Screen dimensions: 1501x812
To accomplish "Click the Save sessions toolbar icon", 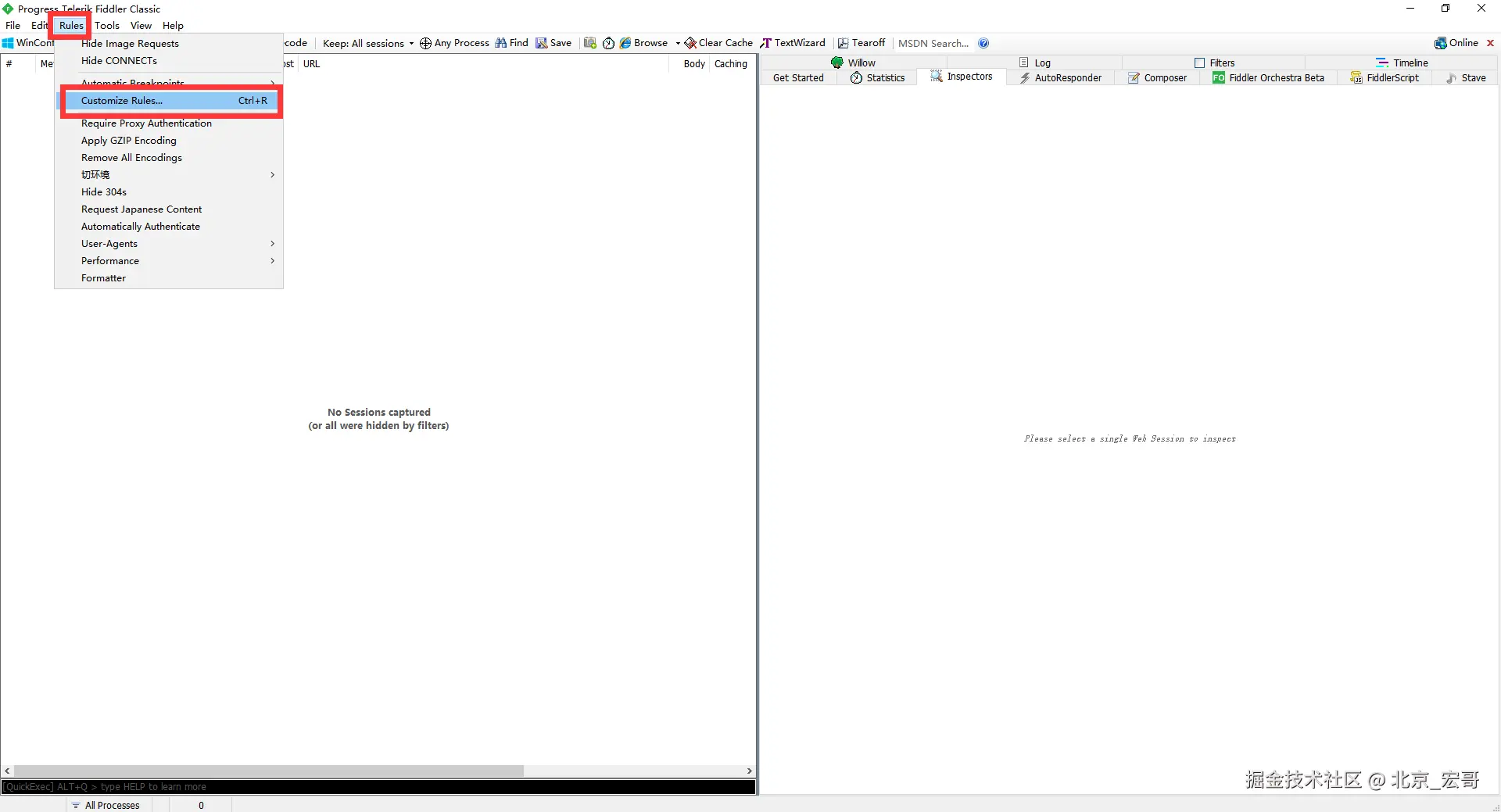I will point(541,43).
